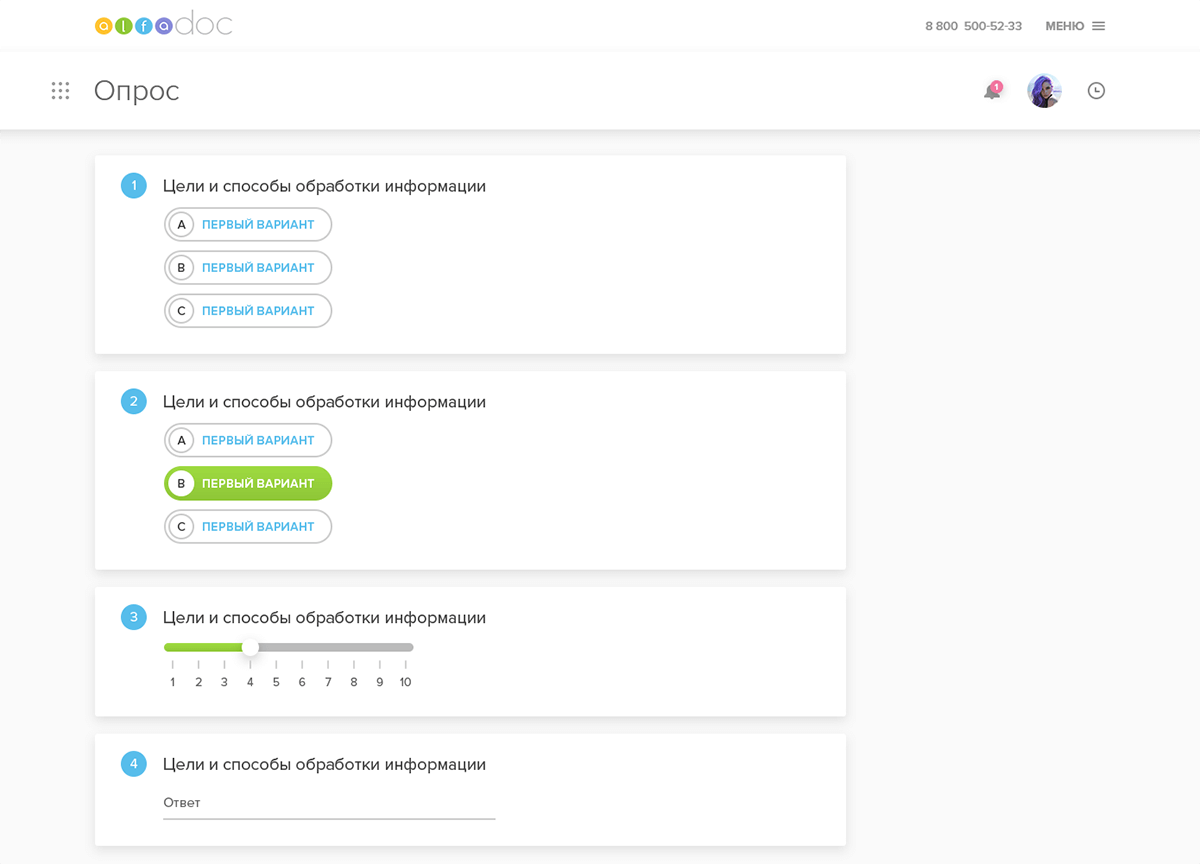Set slider to value 10
Viewport: 1200px width, 864px height.
406,648
